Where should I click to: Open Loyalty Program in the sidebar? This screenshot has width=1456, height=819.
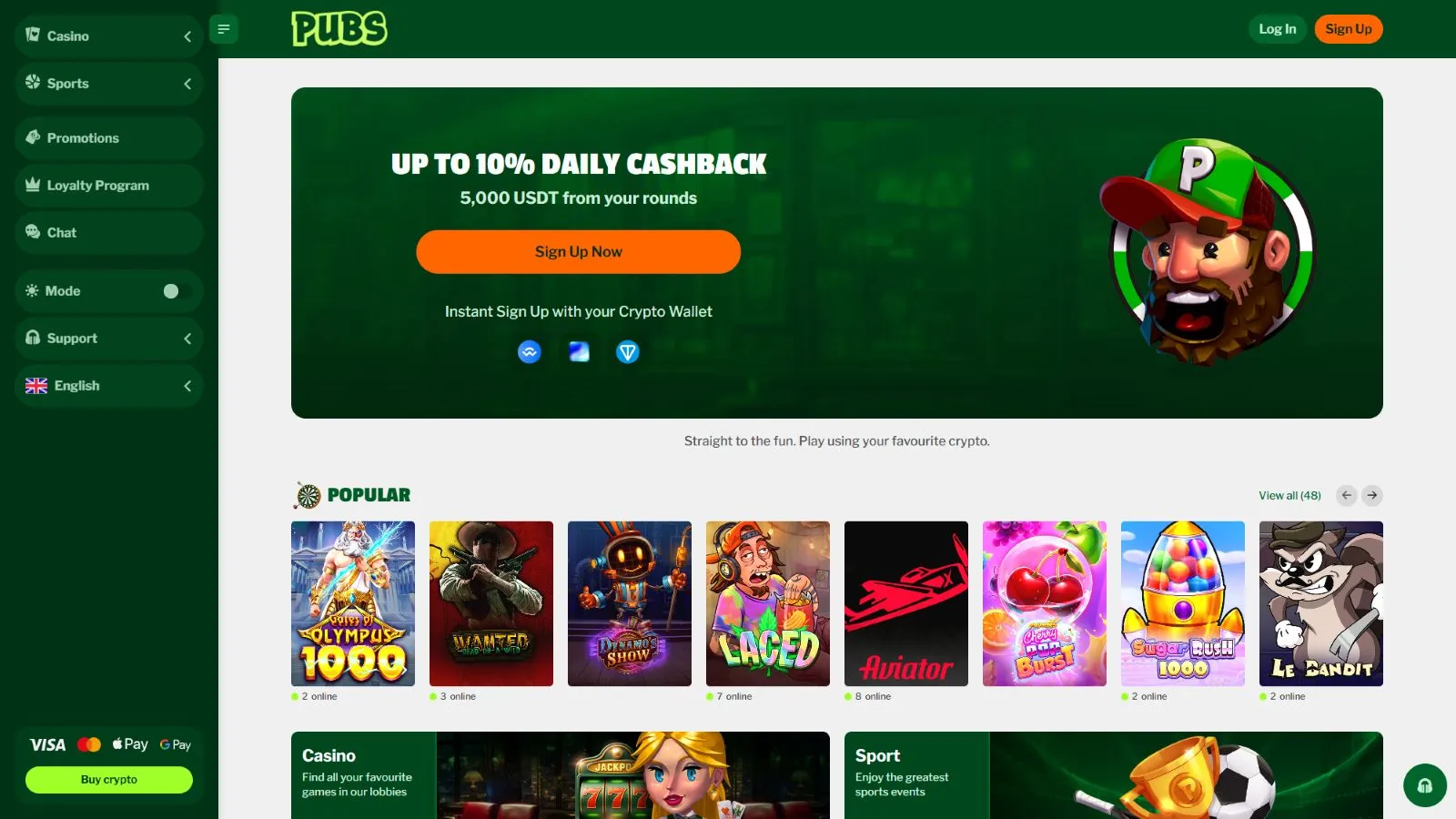(x=109, y=186)
